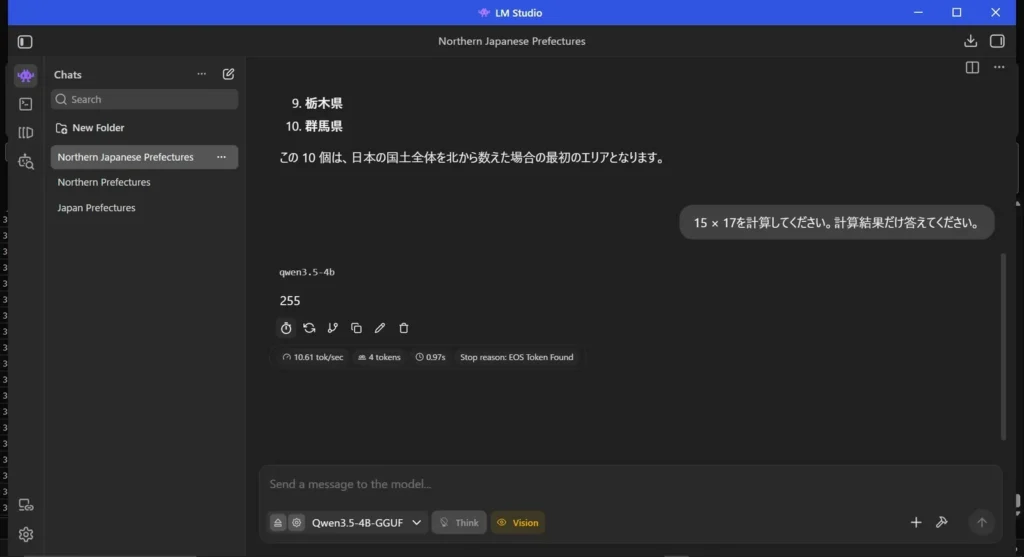Viewport: 1024px width, 557px height.
Task: Click the Chats panel heading
Action: tap(68, 74)
